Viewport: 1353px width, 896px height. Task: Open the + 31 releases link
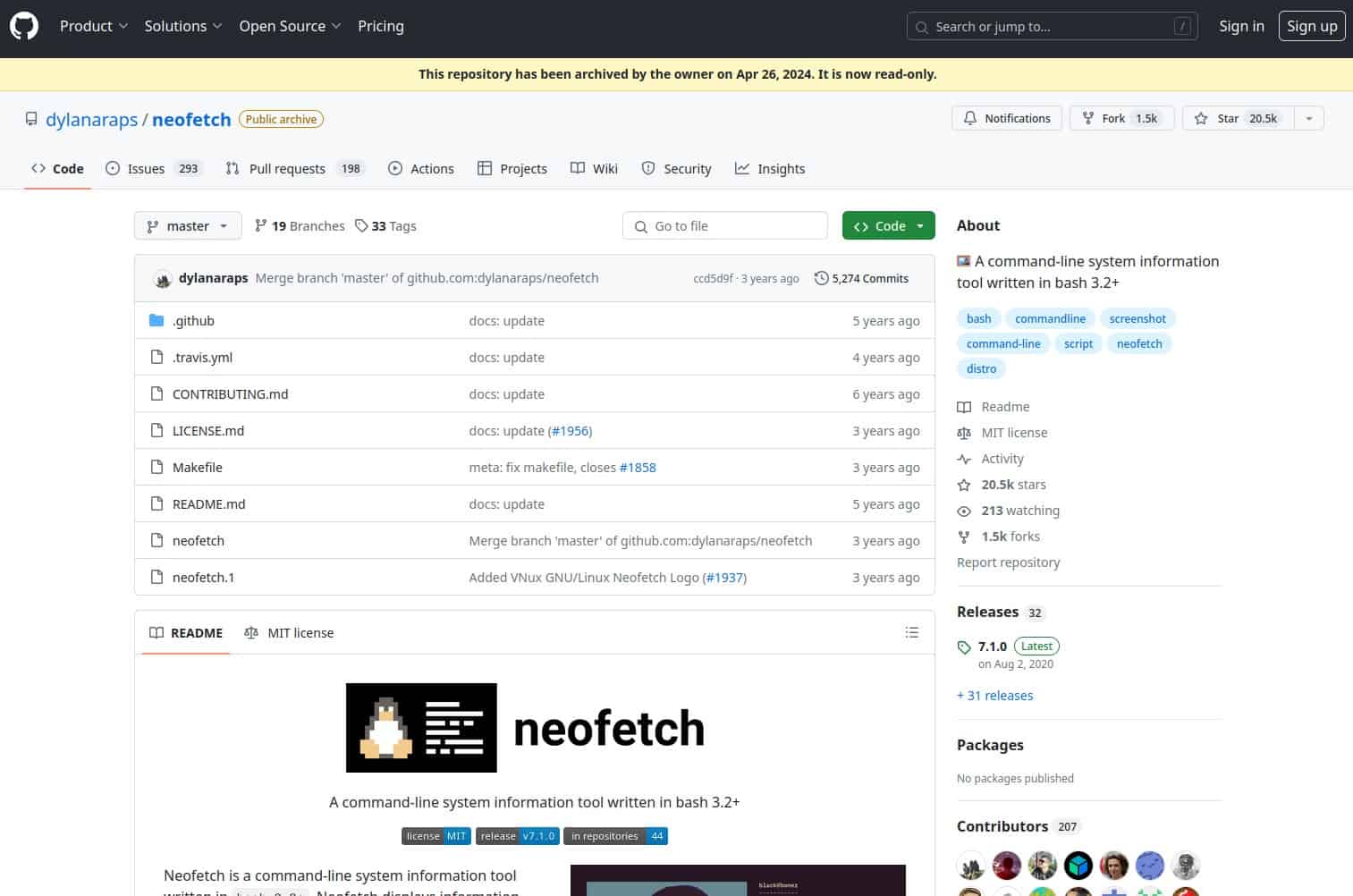(x=994, y=695)
